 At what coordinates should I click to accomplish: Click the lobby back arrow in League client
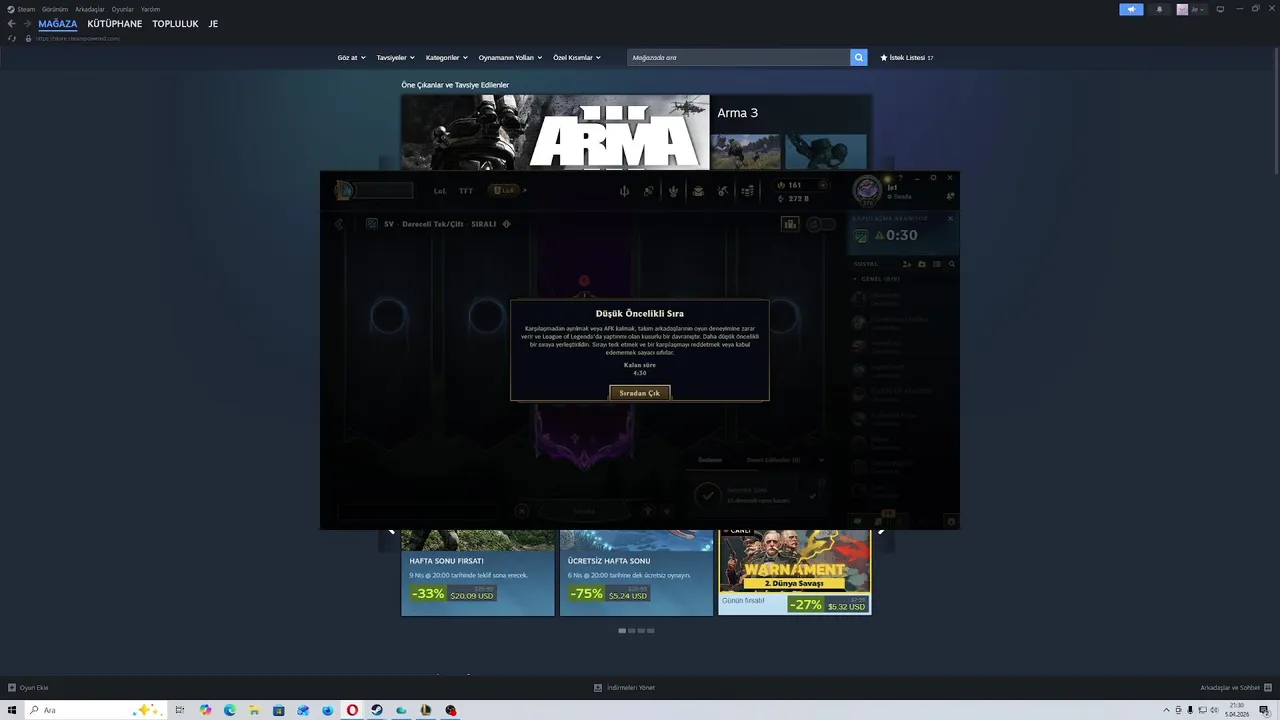point(339,224)
